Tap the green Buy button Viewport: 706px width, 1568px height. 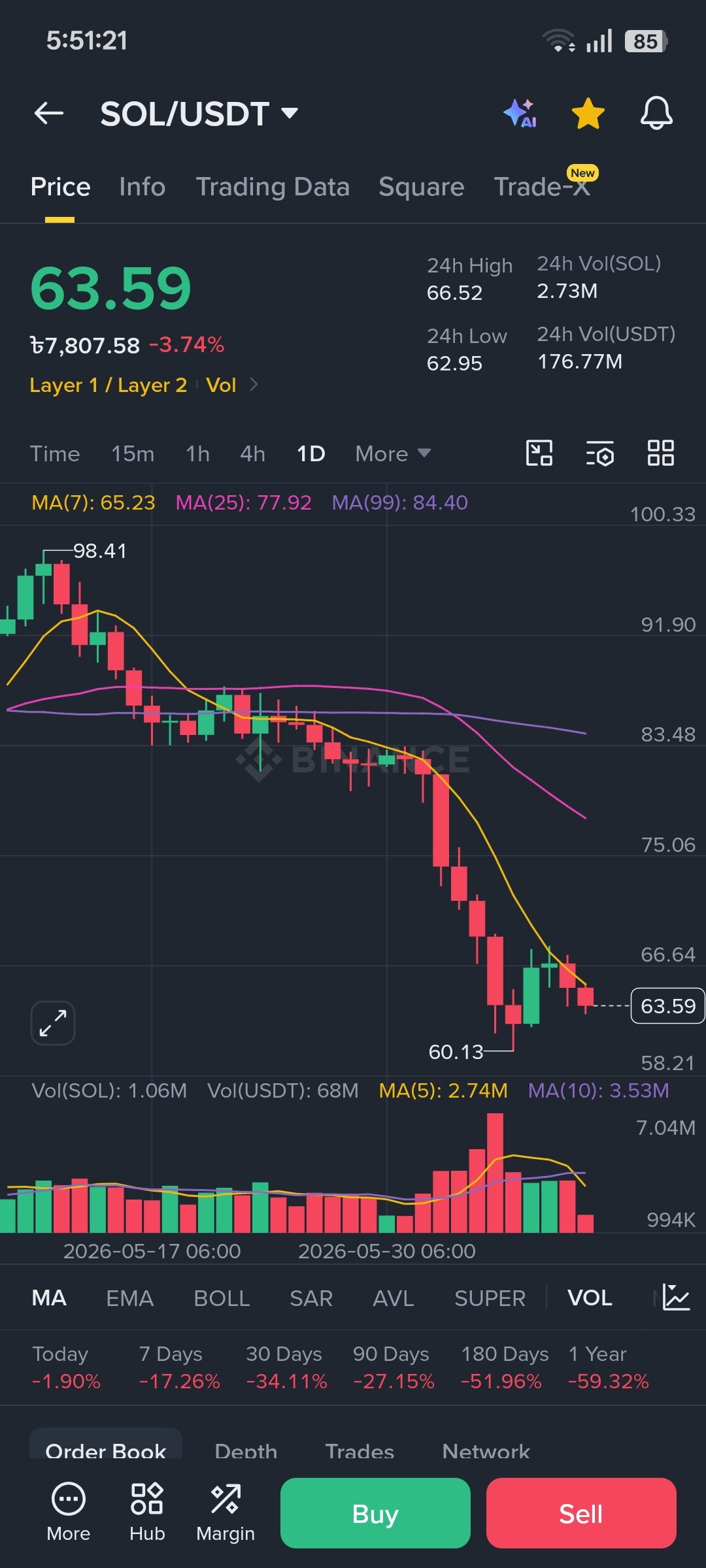(x=375, y=1513)
